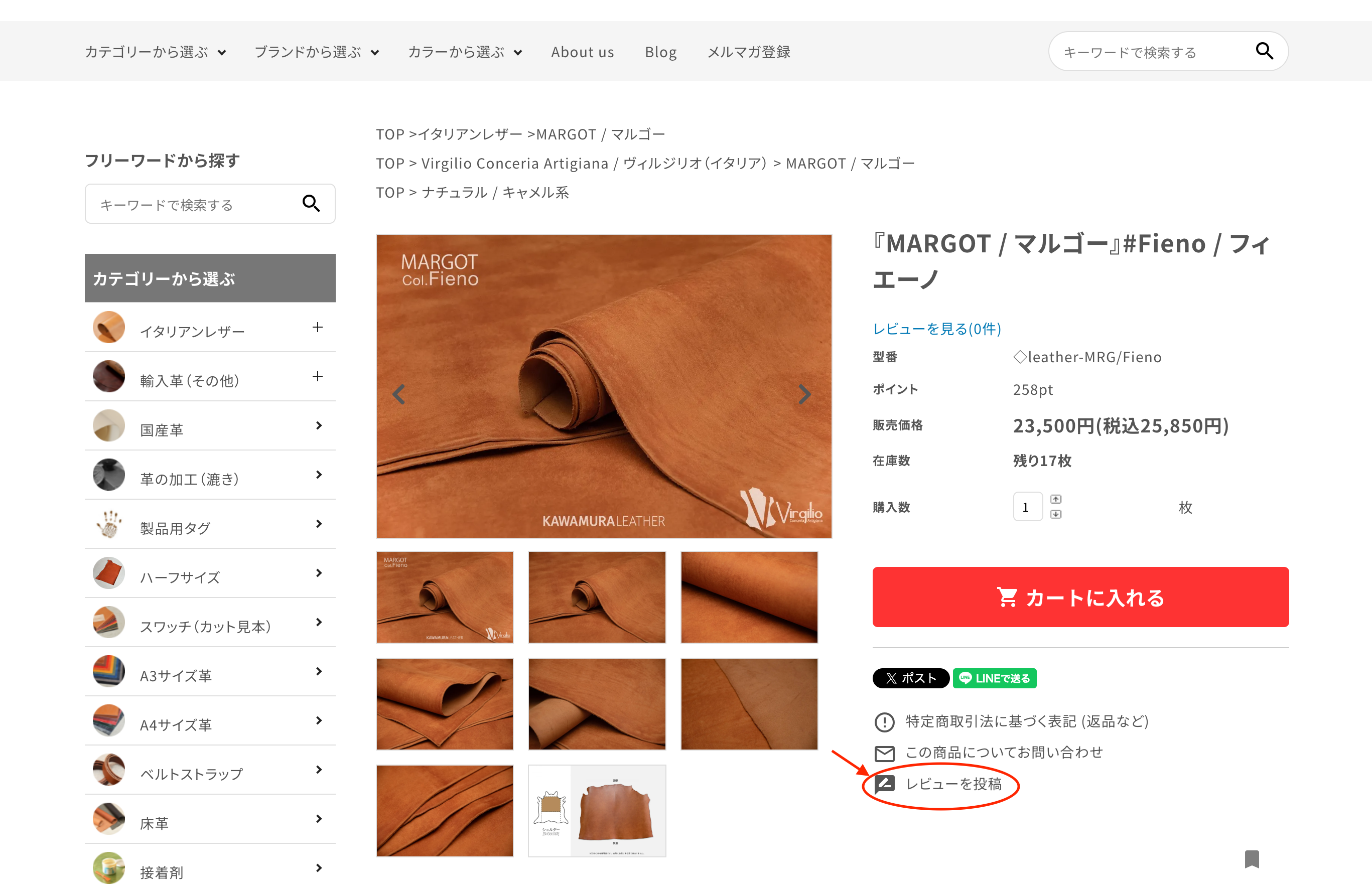This screenshot has width=1372, height=891.
Task: Click the 輸入革(その他) category round icon
Action: pos(109,376)
